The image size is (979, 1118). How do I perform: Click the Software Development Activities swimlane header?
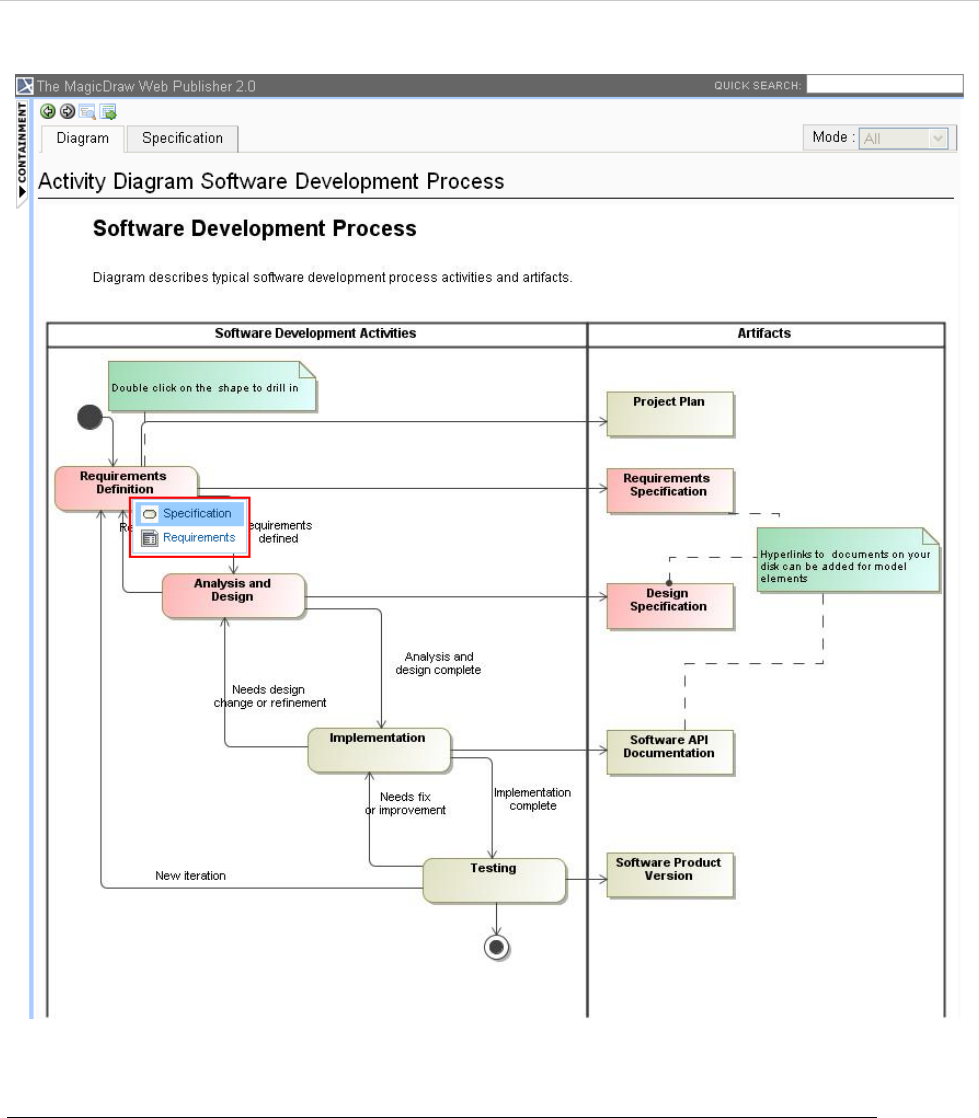pos(316,334)
